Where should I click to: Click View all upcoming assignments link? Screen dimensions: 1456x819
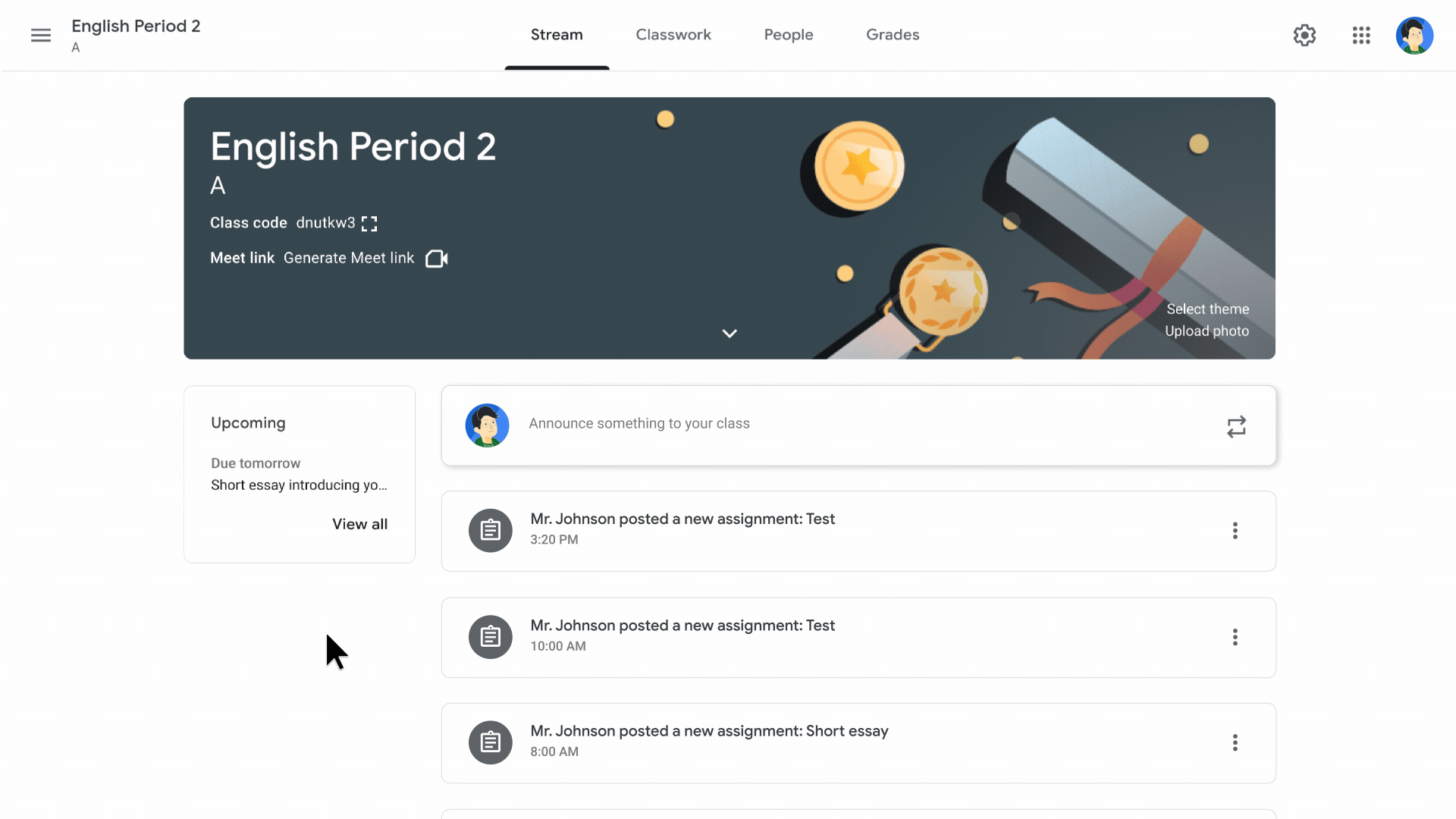click(360, 524)
